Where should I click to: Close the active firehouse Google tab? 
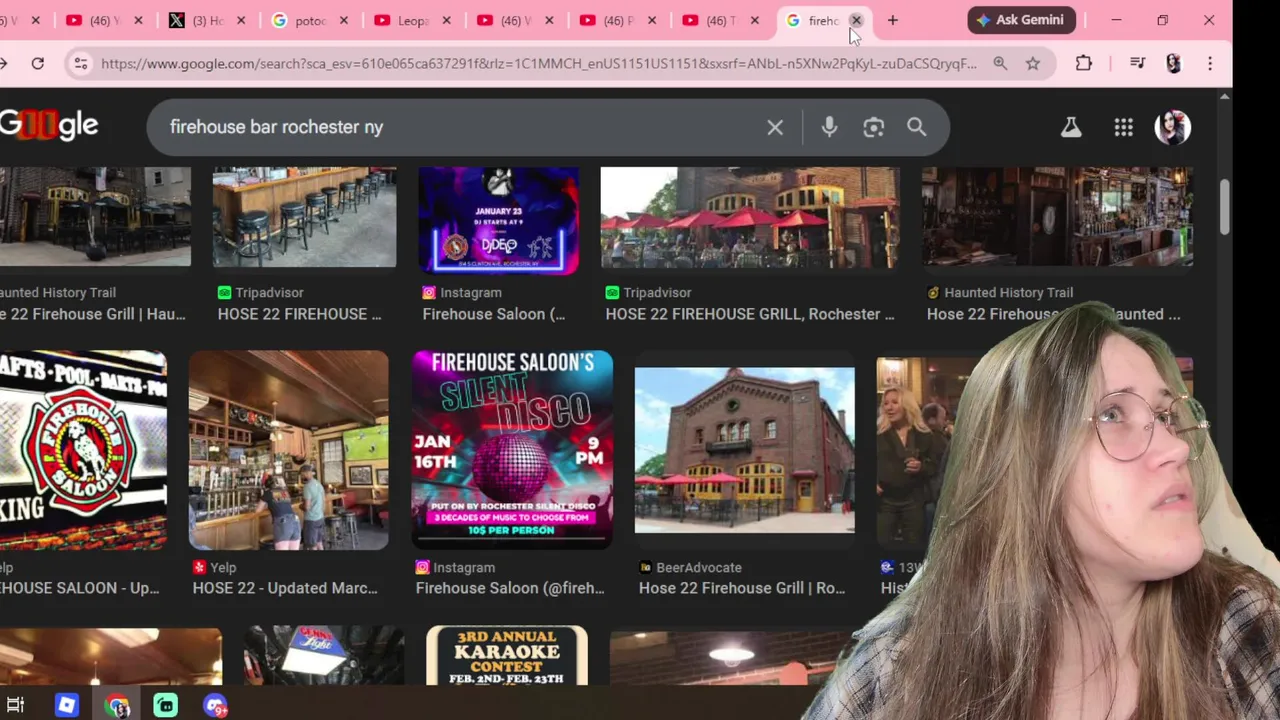point(856,20)
